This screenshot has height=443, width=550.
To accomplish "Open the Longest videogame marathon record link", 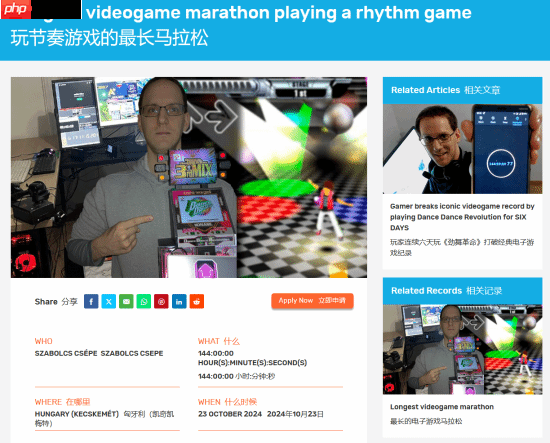I will [x=442, y=407].
